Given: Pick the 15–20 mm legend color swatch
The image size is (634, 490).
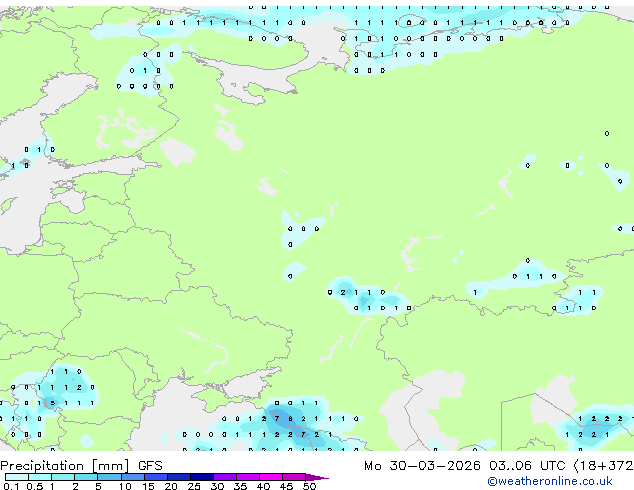Looking at the screenshot, I should coord(156,477).
